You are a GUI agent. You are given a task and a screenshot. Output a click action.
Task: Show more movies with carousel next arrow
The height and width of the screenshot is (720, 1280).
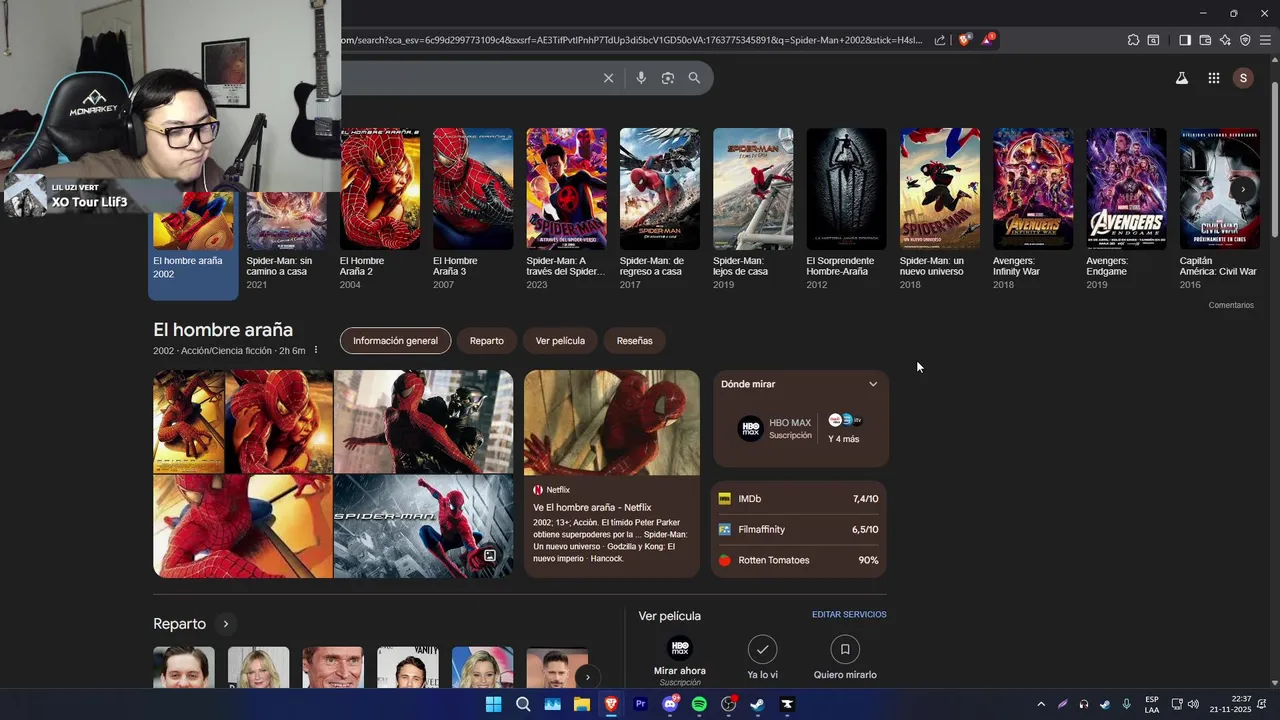click(1243, 189)
